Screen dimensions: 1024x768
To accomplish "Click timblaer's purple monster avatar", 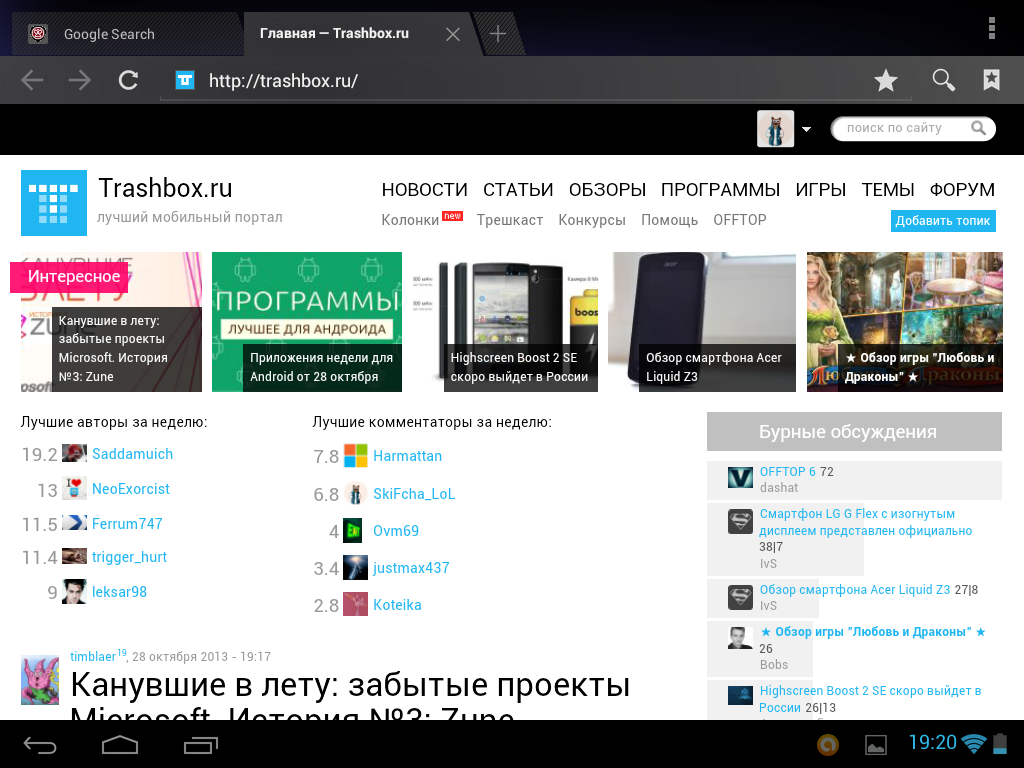I will 40,680.
